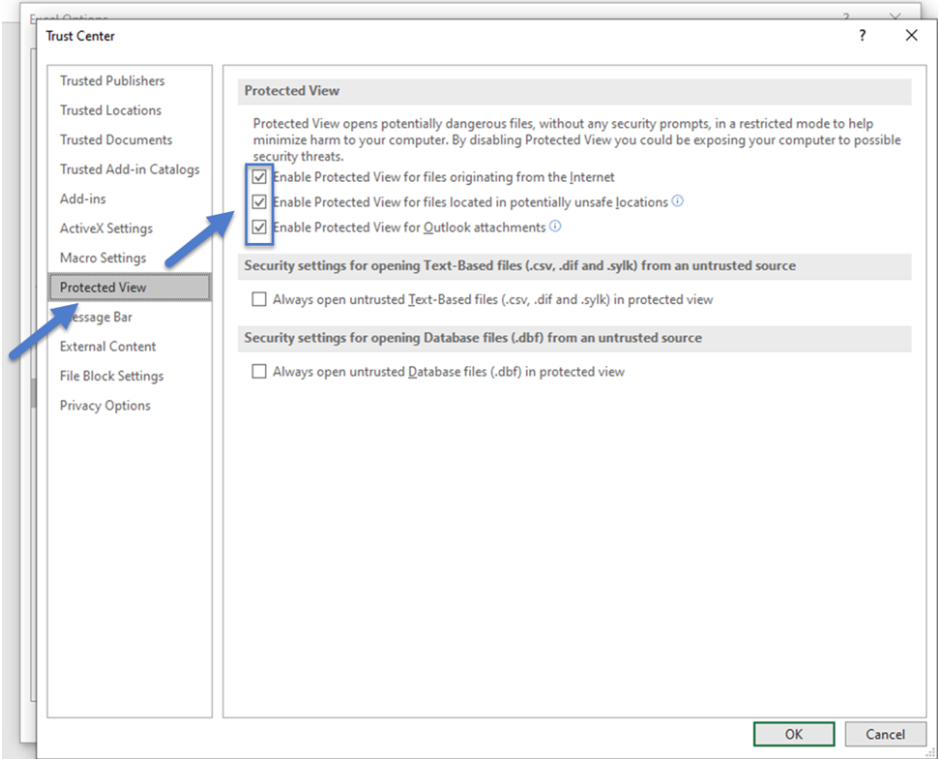Check always open untrusted Database files protected
This screenshot has width=938, height=759.
point(259,371)
